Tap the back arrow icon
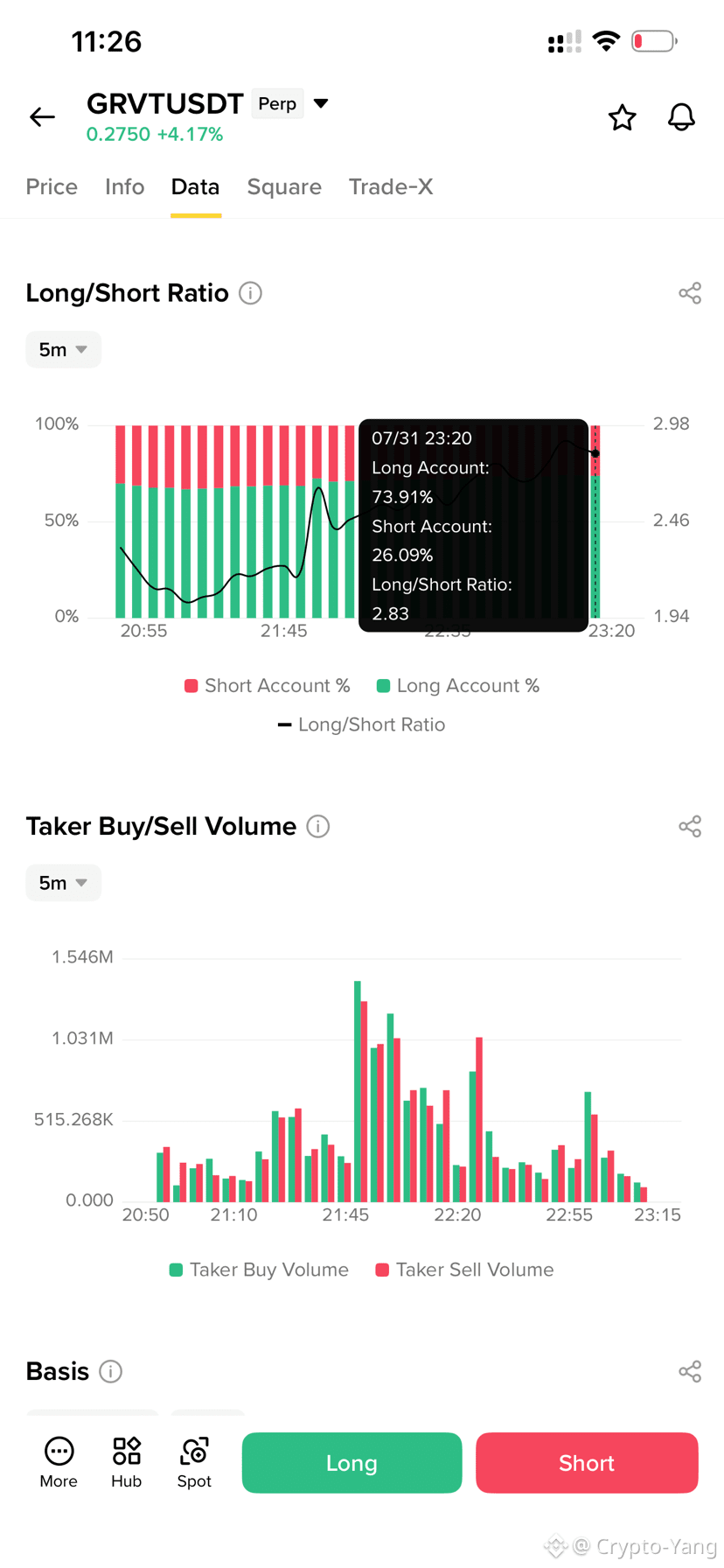724x1568 pixels. (42, 117)
